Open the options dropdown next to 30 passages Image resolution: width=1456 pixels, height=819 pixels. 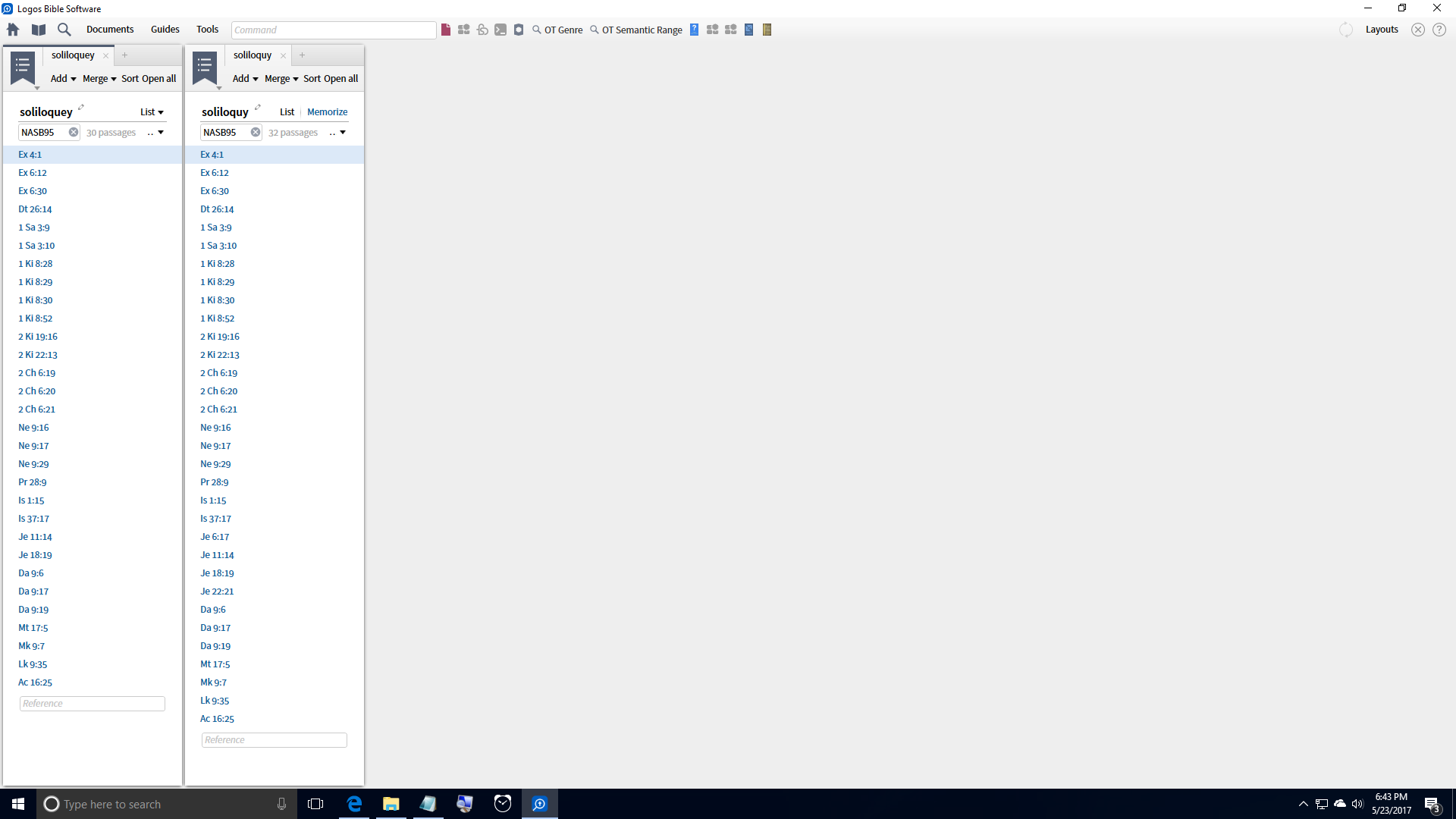tap(156, 133)
